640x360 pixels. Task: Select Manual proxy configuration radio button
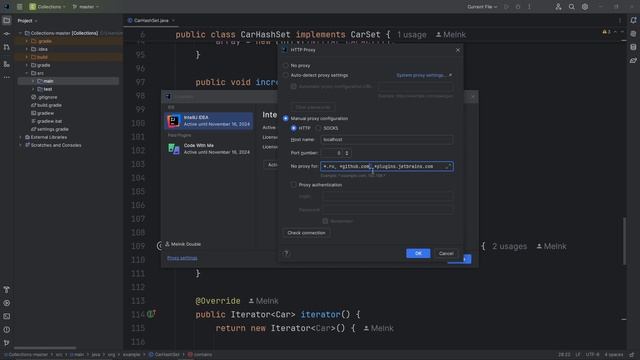point(286,118)
